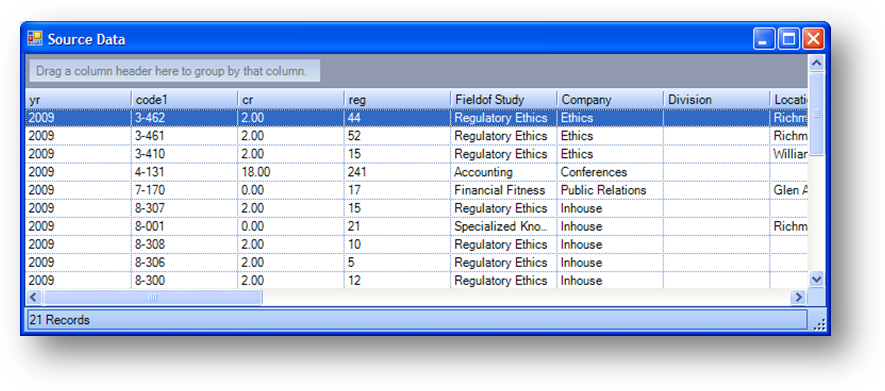This screenshot has width=885, height=391.
Task: Sort by the code1 column header
Action: click(x=185, y=99)
